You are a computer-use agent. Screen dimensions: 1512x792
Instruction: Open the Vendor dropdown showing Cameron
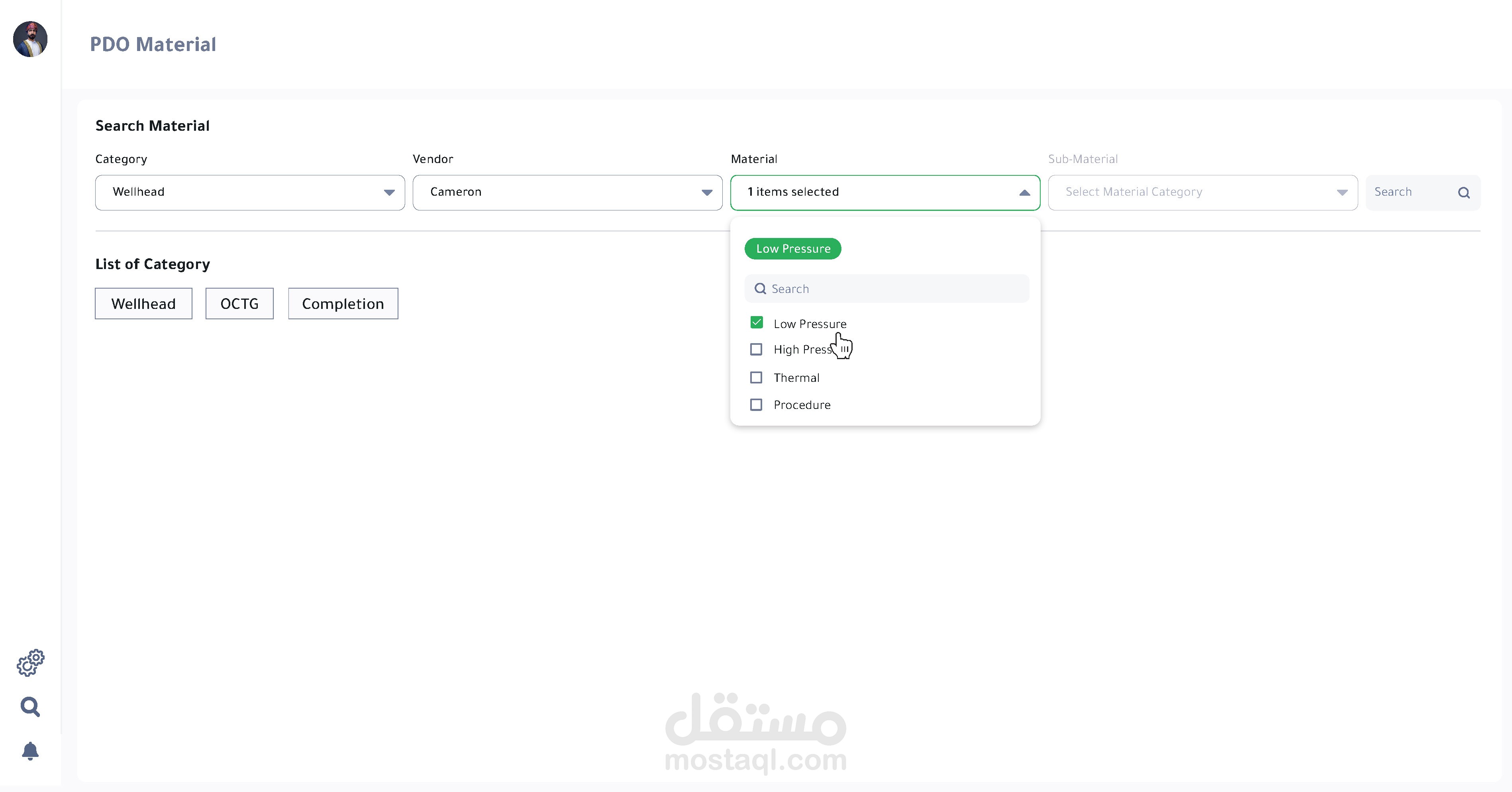tap(567, 193)
